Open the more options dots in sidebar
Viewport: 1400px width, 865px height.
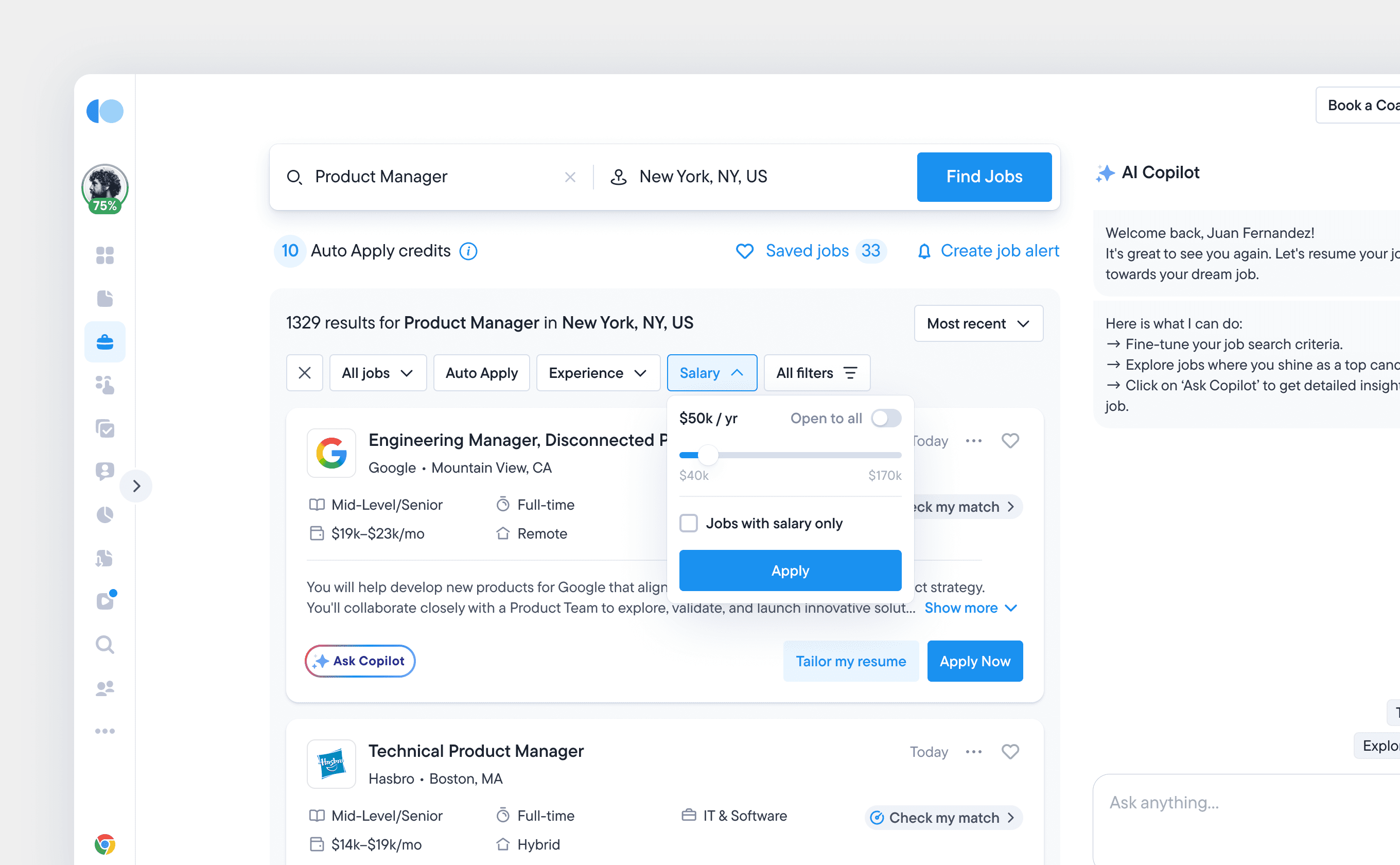[x=104, y=731]
